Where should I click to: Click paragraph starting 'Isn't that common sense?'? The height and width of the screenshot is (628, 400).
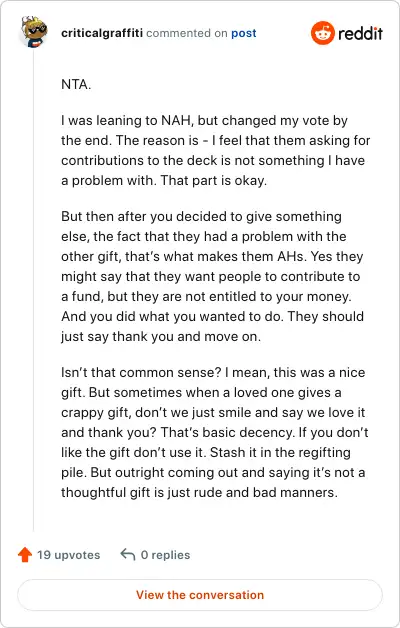pos(215,432)
